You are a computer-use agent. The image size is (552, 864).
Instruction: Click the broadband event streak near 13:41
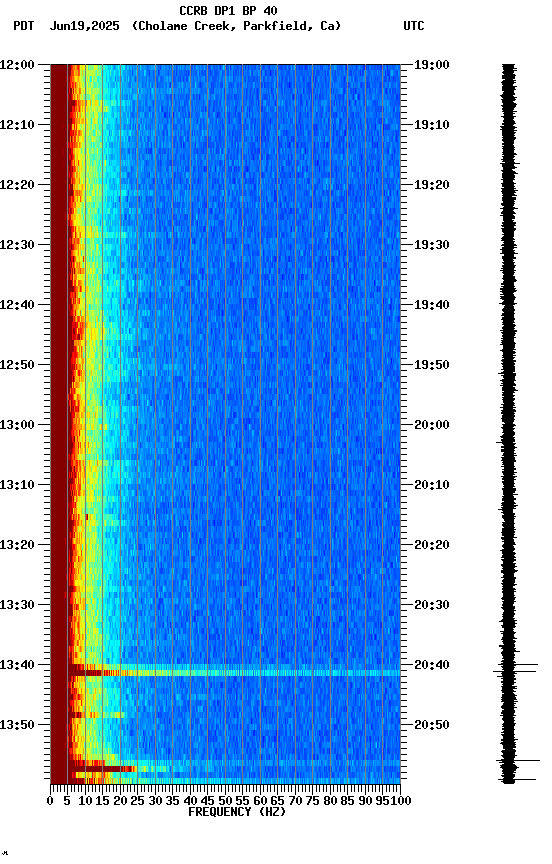click(234, 673)
